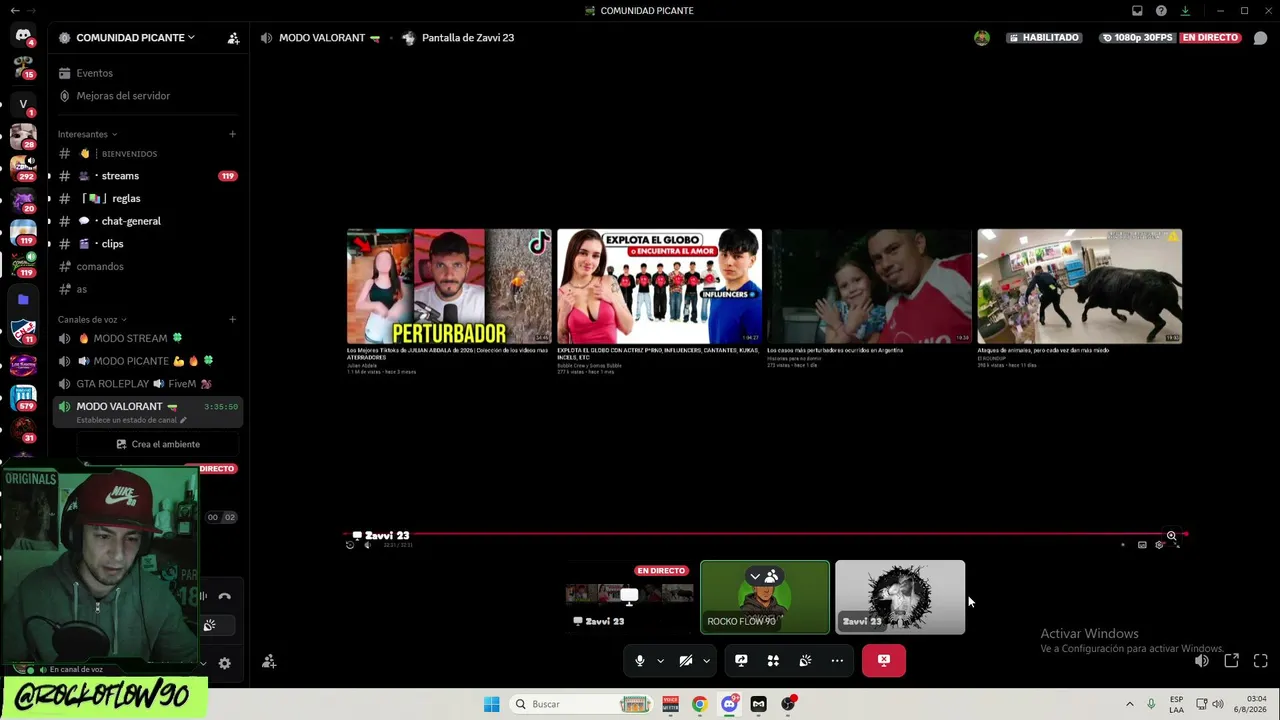Viewport: 1280px width, 720px height.
Task: Open the comandos channel
Action: point(148,267)
